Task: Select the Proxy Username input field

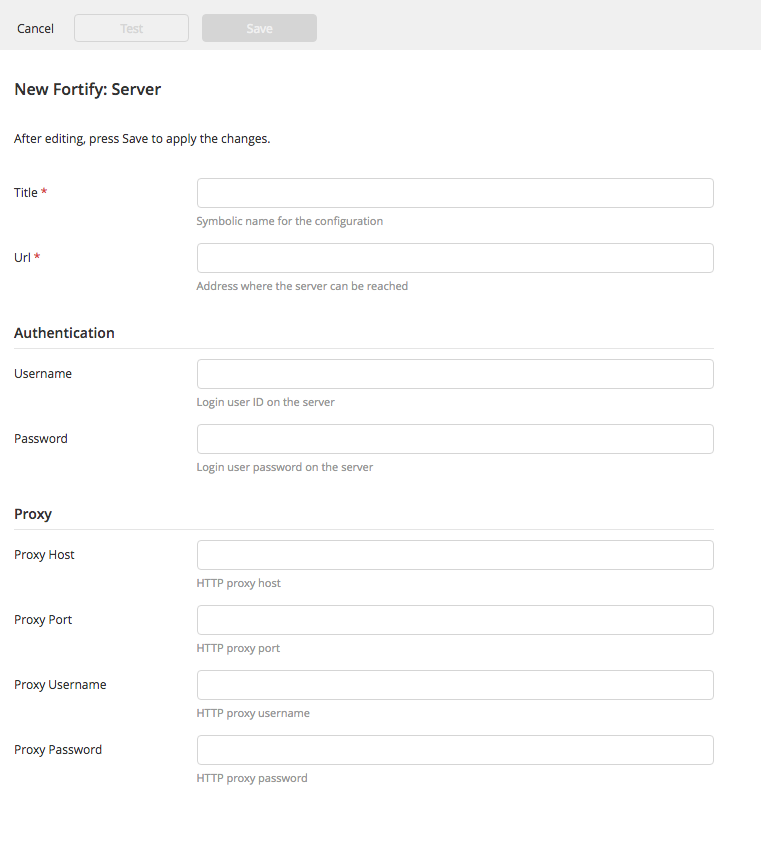Action: (455, 684)
